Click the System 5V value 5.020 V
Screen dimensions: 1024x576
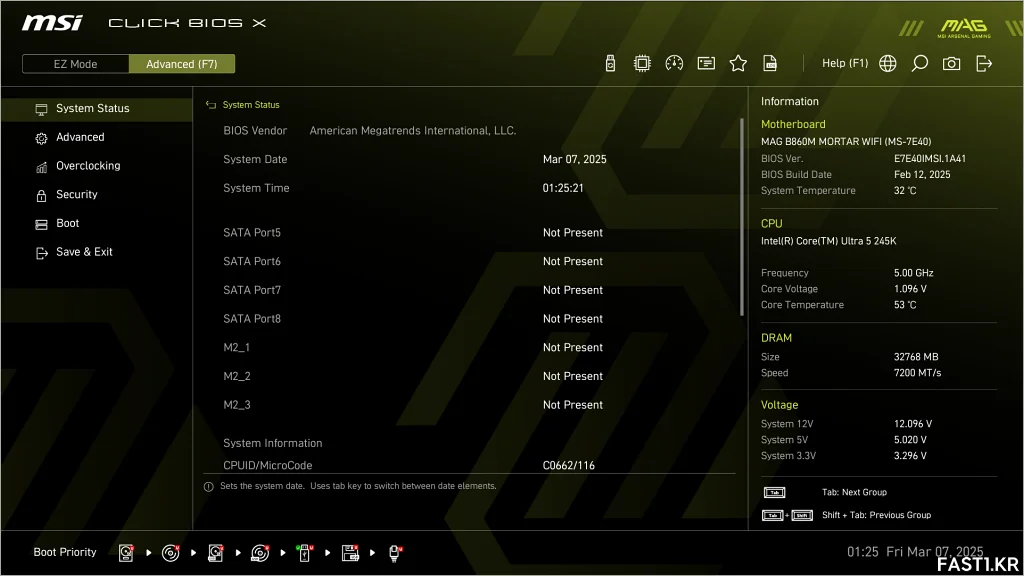[910, 440]
